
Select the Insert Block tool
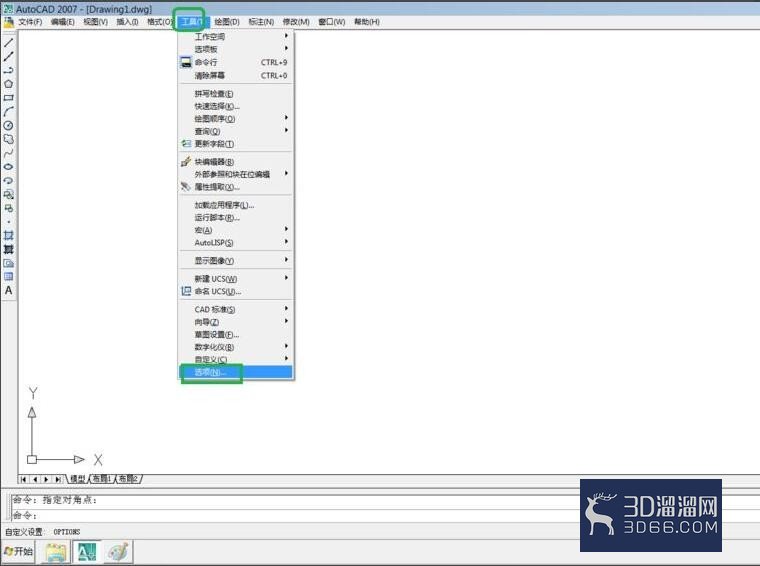point(8,194)
